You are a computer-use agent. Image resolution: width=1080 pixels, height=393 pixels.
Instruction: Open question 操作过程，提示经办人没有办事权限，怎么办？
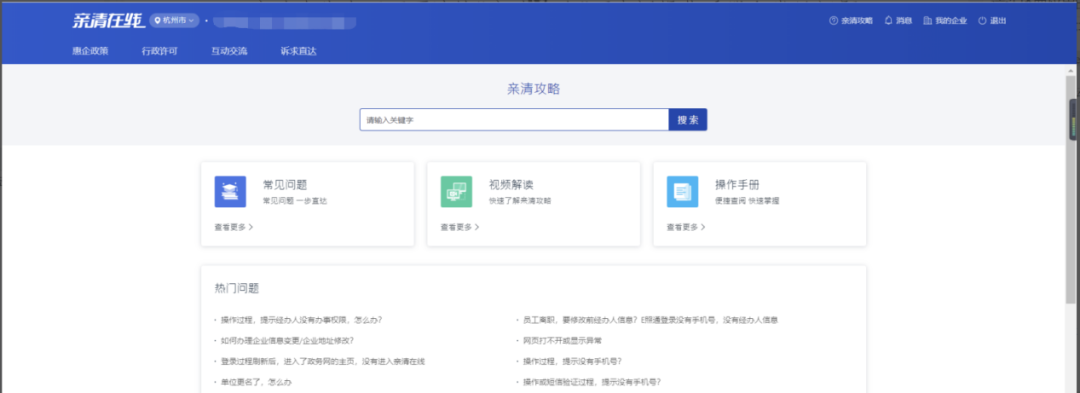click(x=302, y=320)
